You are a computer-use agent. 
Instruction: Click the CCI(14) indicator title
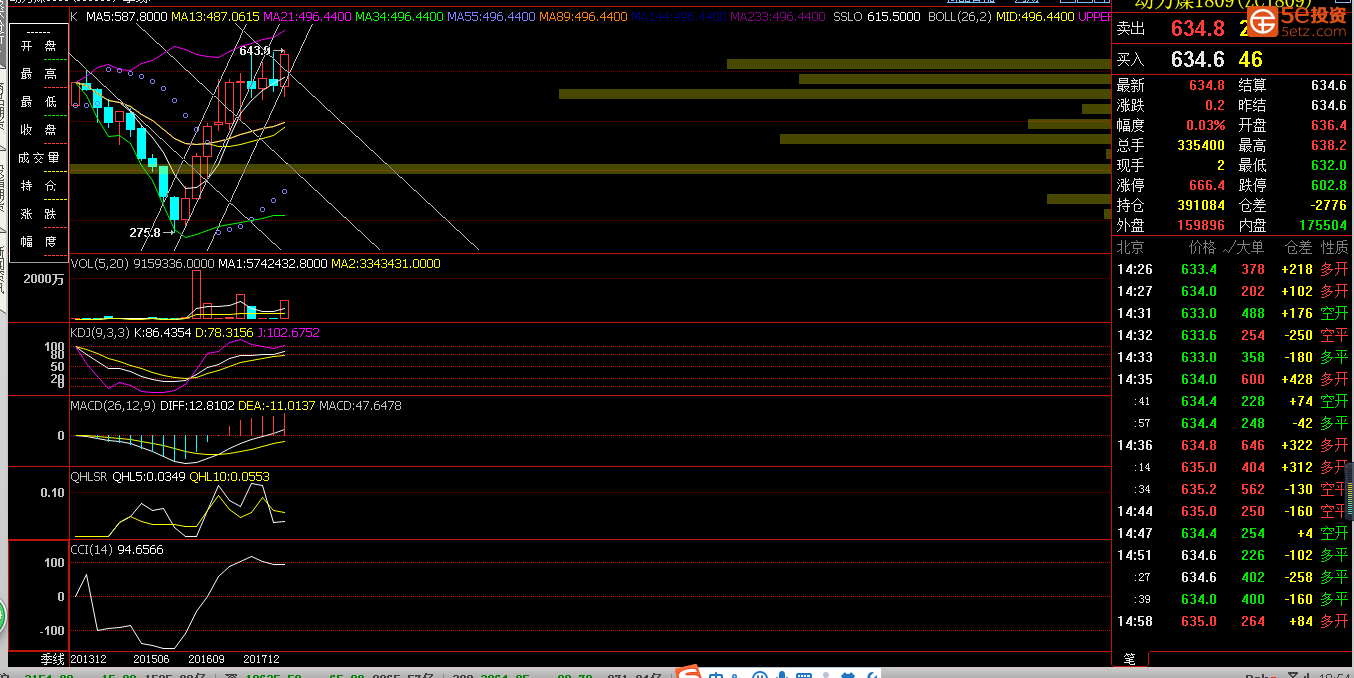point(92,549)
